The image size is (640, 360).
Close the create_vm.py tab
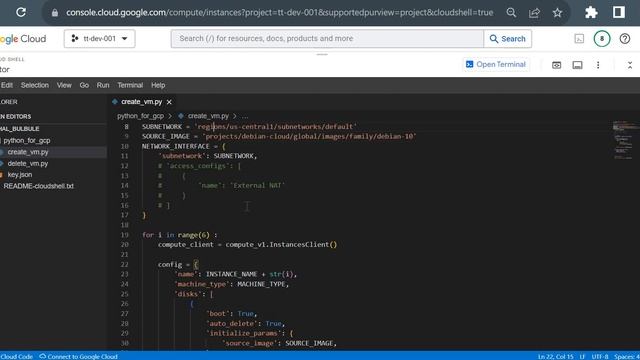(169, 102)
